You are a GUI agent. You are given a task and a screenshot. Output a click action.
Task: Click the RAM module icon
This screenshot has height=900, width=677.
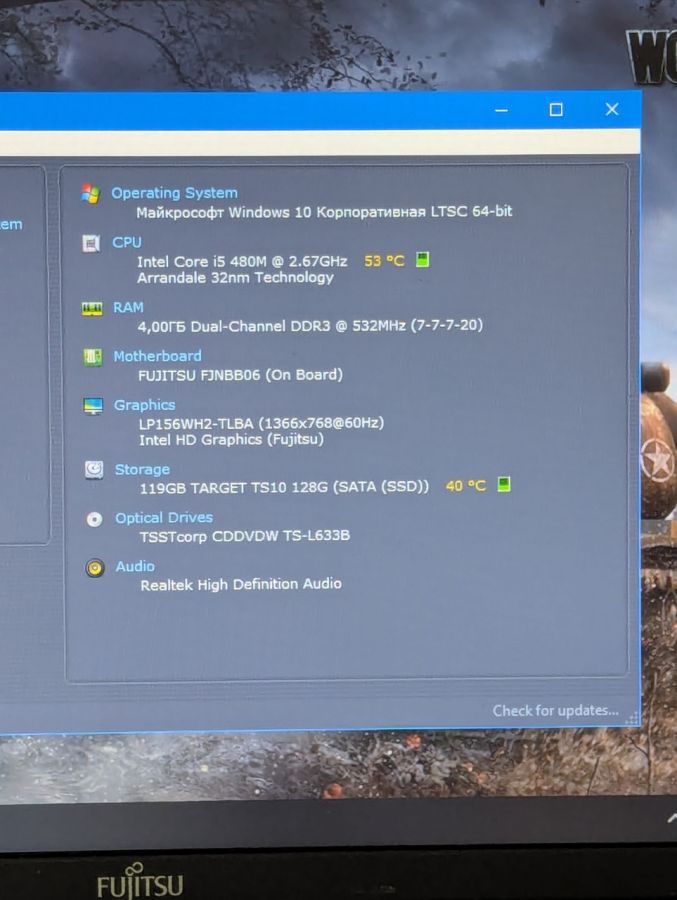92,309
